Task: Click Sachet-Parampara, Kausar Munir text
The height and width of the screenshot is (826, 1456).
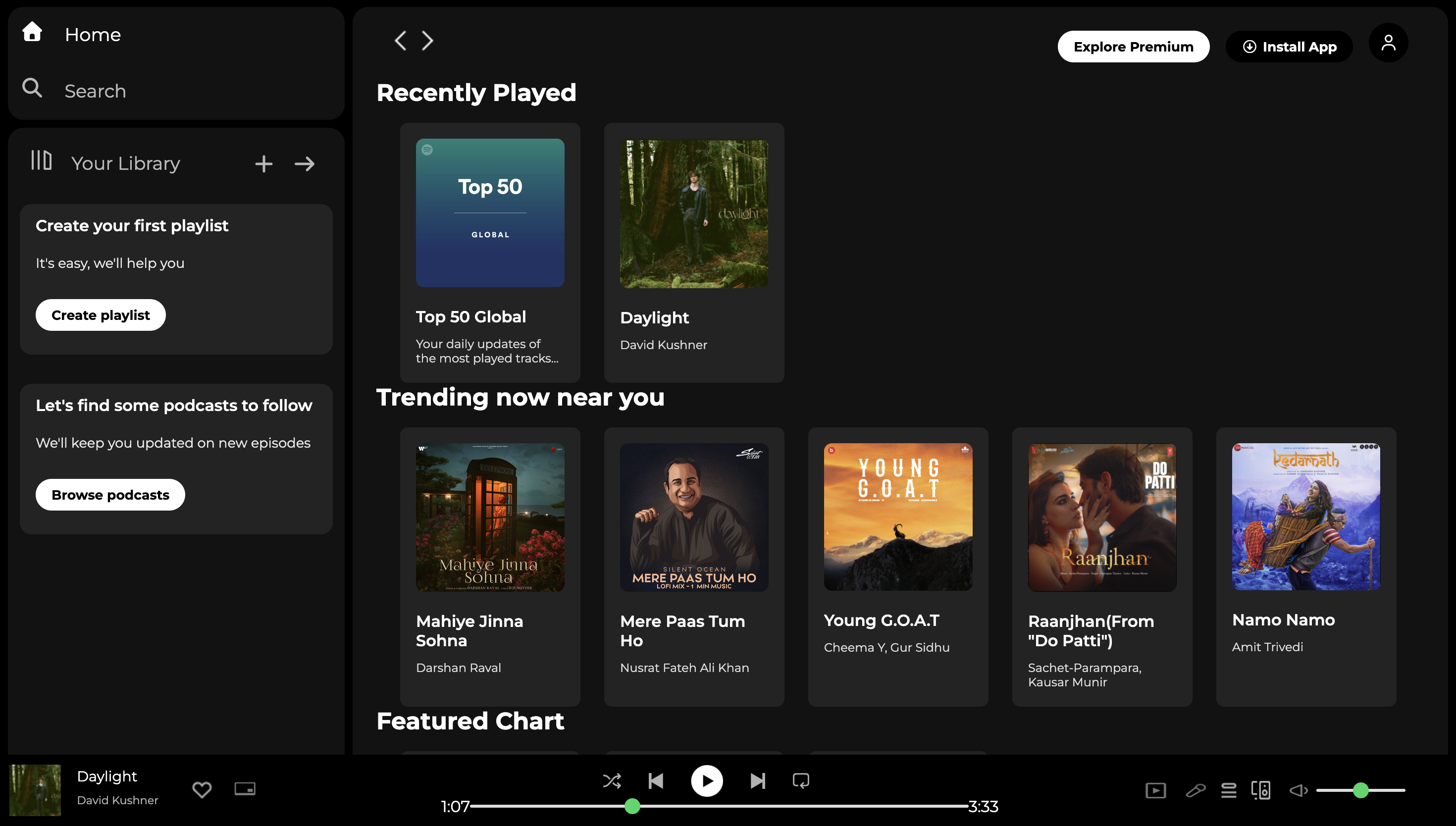Action: (x=1085, y=675)
